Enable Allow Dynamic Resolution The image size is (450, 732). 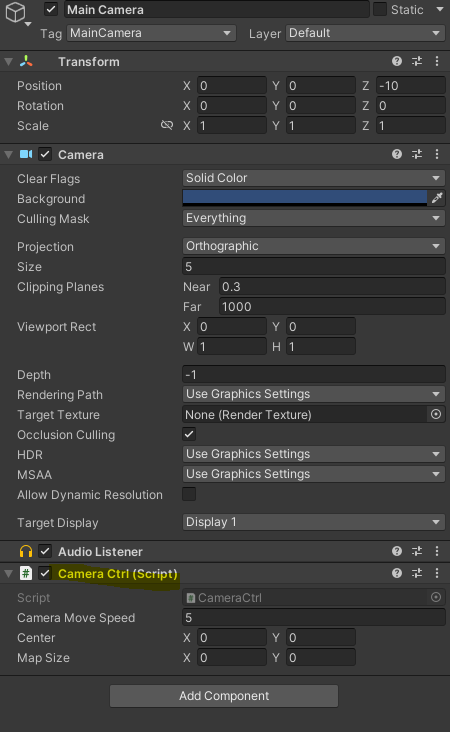(x=189, y=494)
